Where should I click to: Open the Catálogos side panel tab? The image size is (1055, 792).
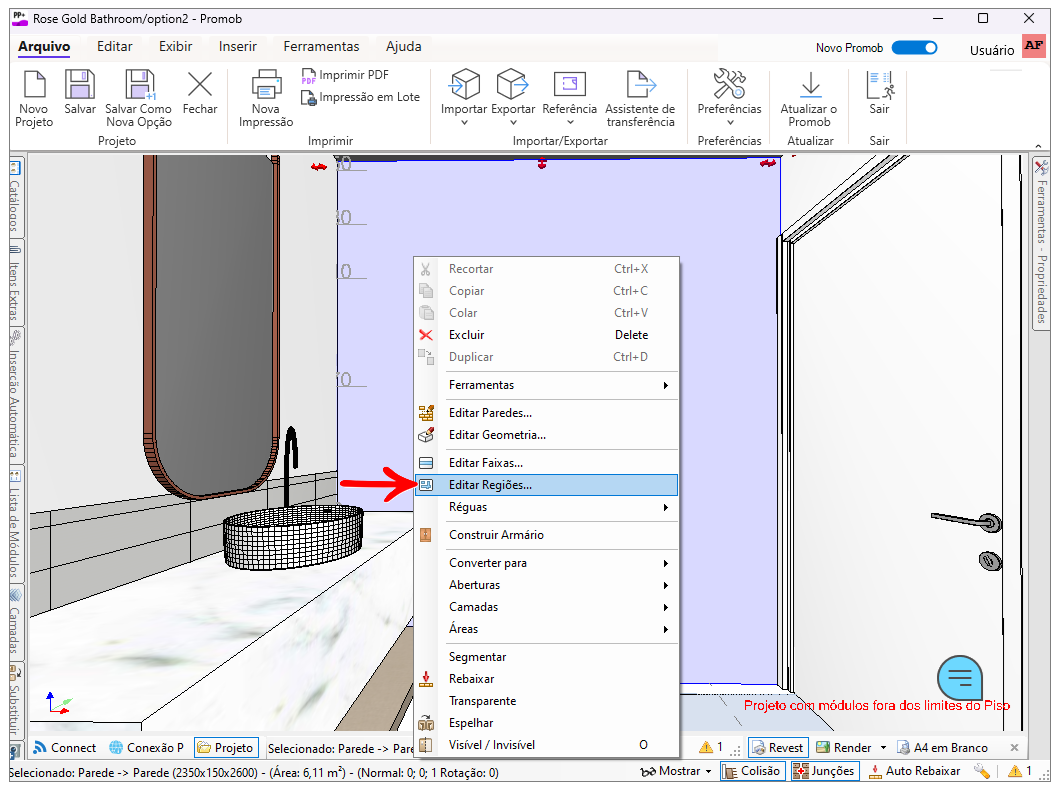coord(15,196)
